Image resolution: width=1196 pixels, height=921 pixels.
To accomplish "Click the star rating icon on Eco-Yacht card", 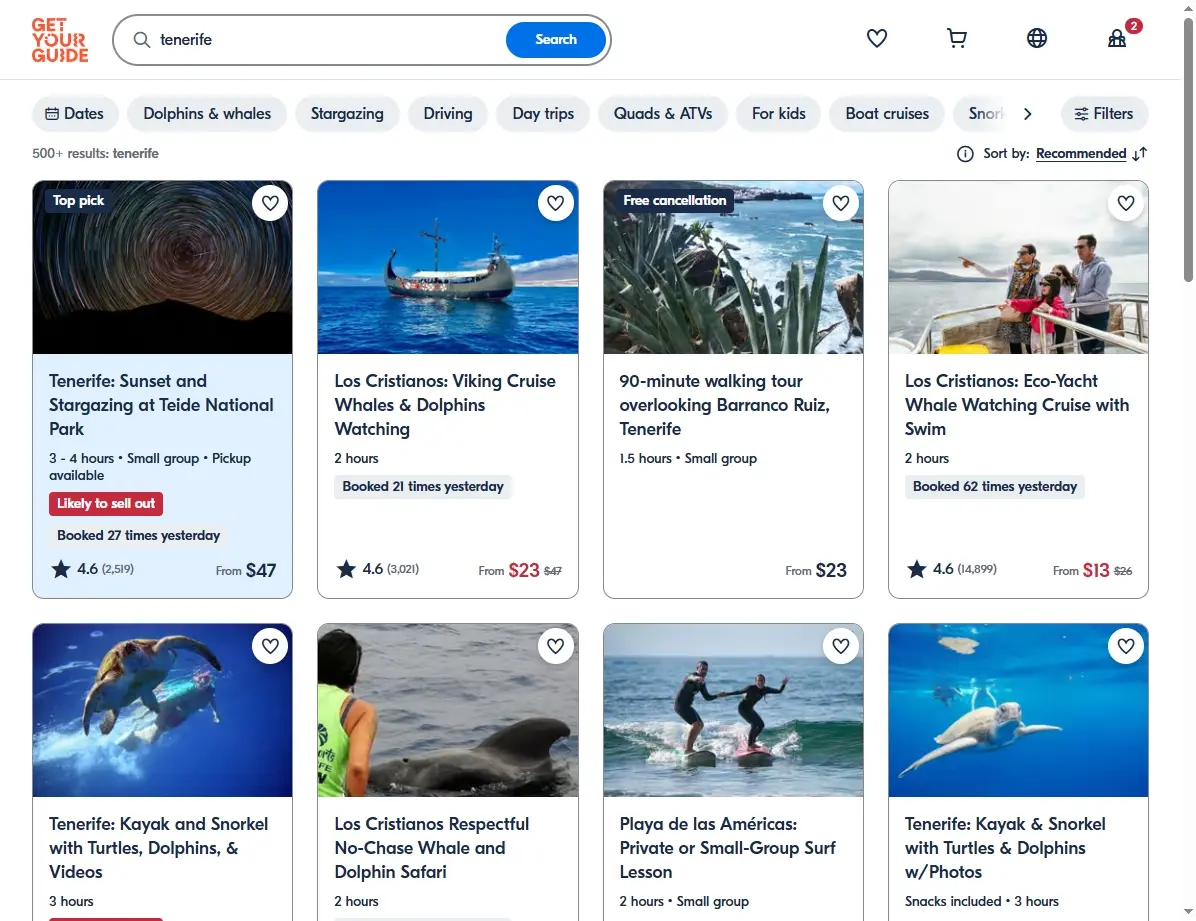I will [917, 568].
